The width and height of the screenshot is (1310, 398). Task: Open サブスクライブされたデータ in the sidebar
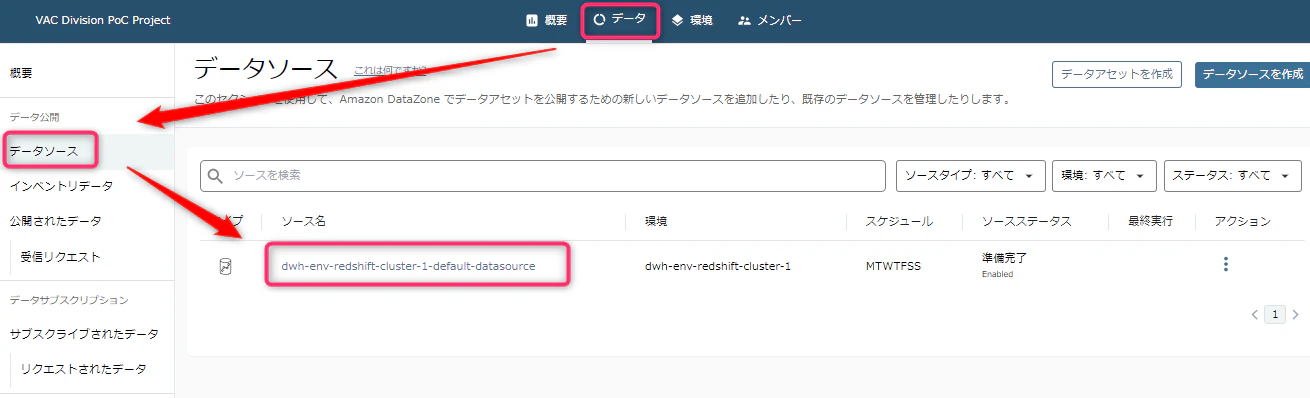tap(84, 333)
